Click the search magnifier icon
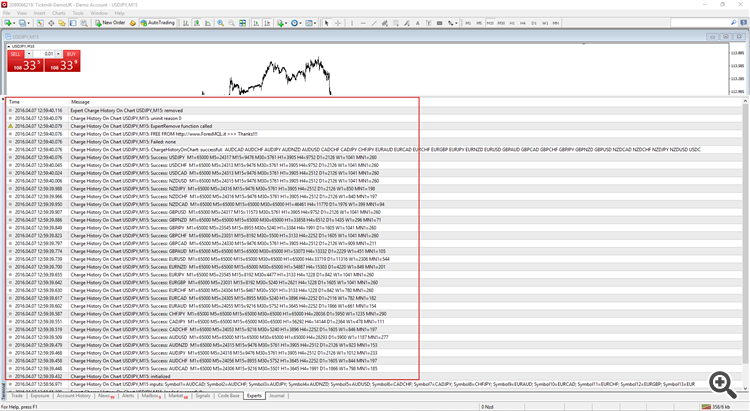Screen dimensions: 750x411 733,23
